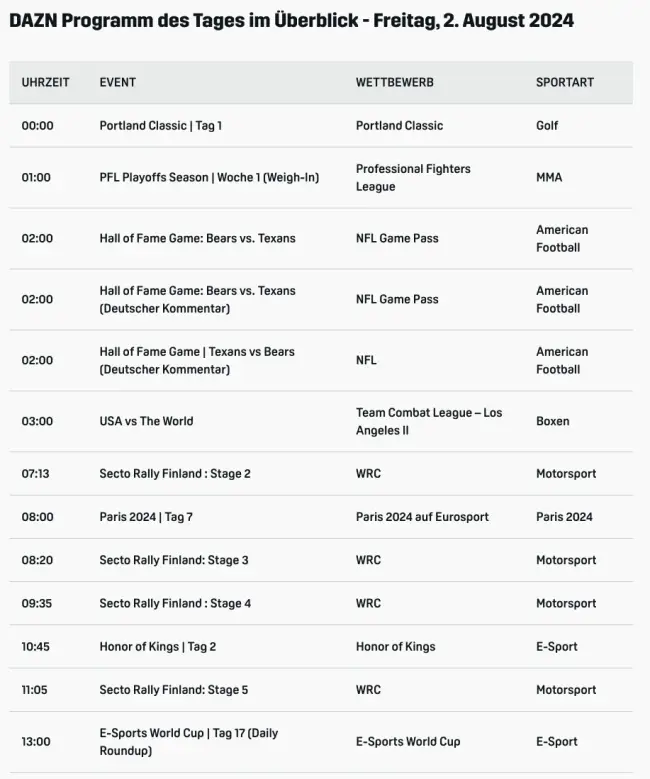Viewport: 650px width, 779px height.
Task: Click the WETTBEWERB column header
Action: coord(394,82)
